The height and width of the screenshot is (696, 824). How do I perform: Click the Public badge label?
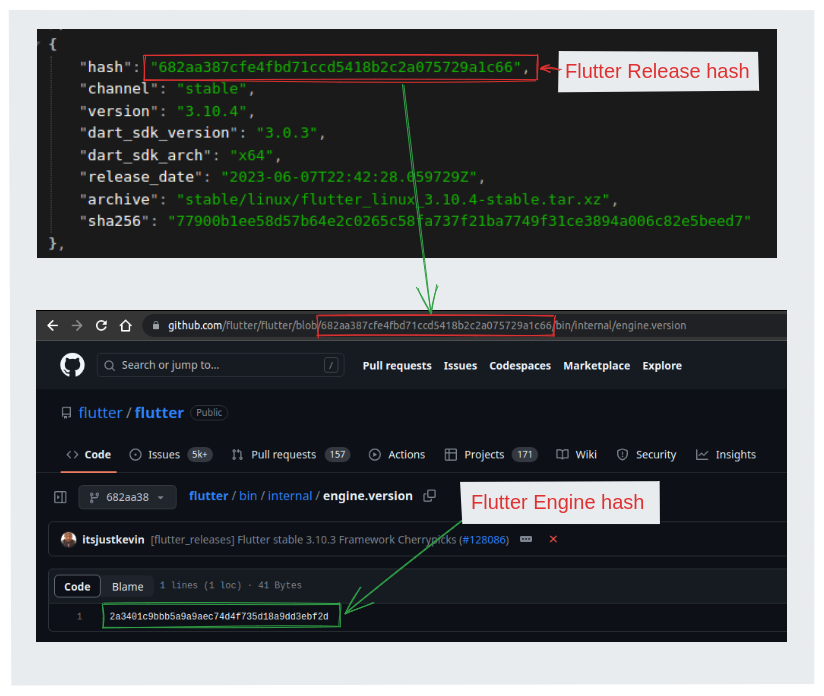click(x=209, y=413)
